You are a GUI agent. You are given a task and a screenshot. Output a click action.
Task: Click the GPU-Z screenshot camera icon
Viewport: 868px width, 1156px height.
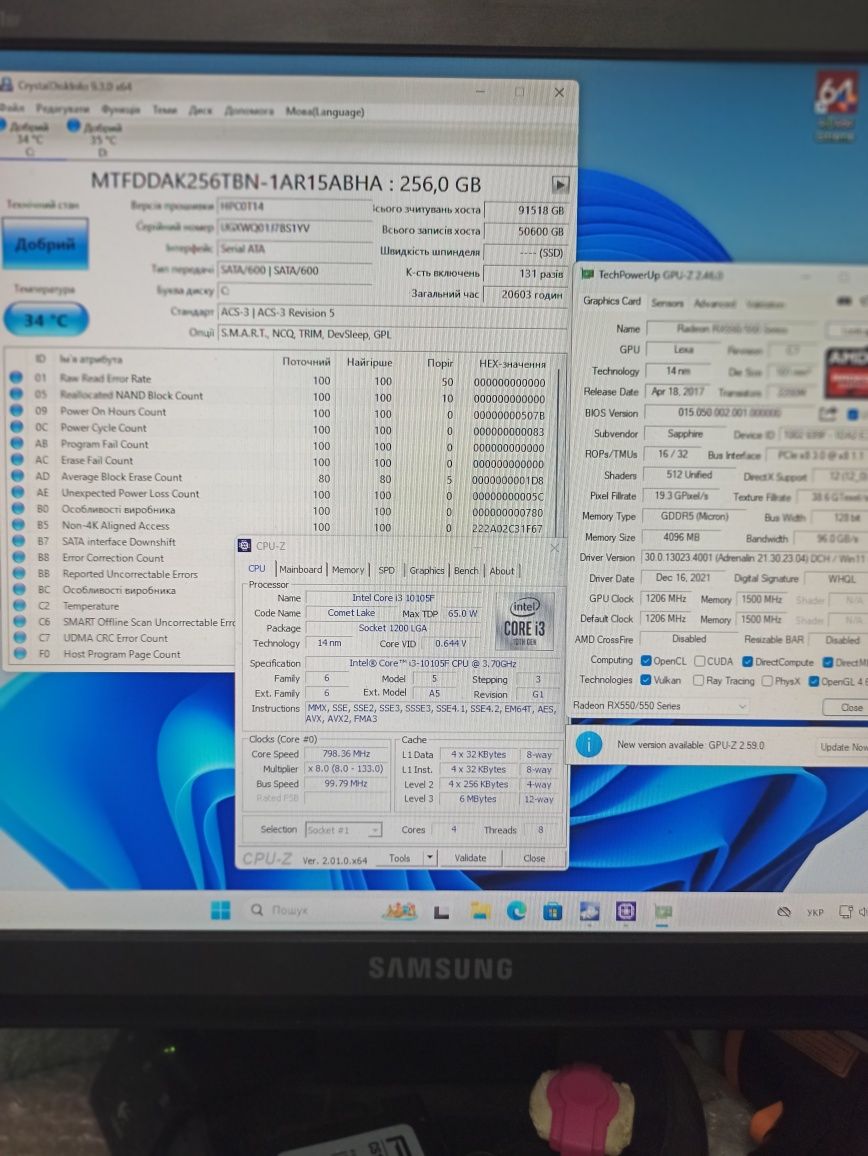point(844,301)
